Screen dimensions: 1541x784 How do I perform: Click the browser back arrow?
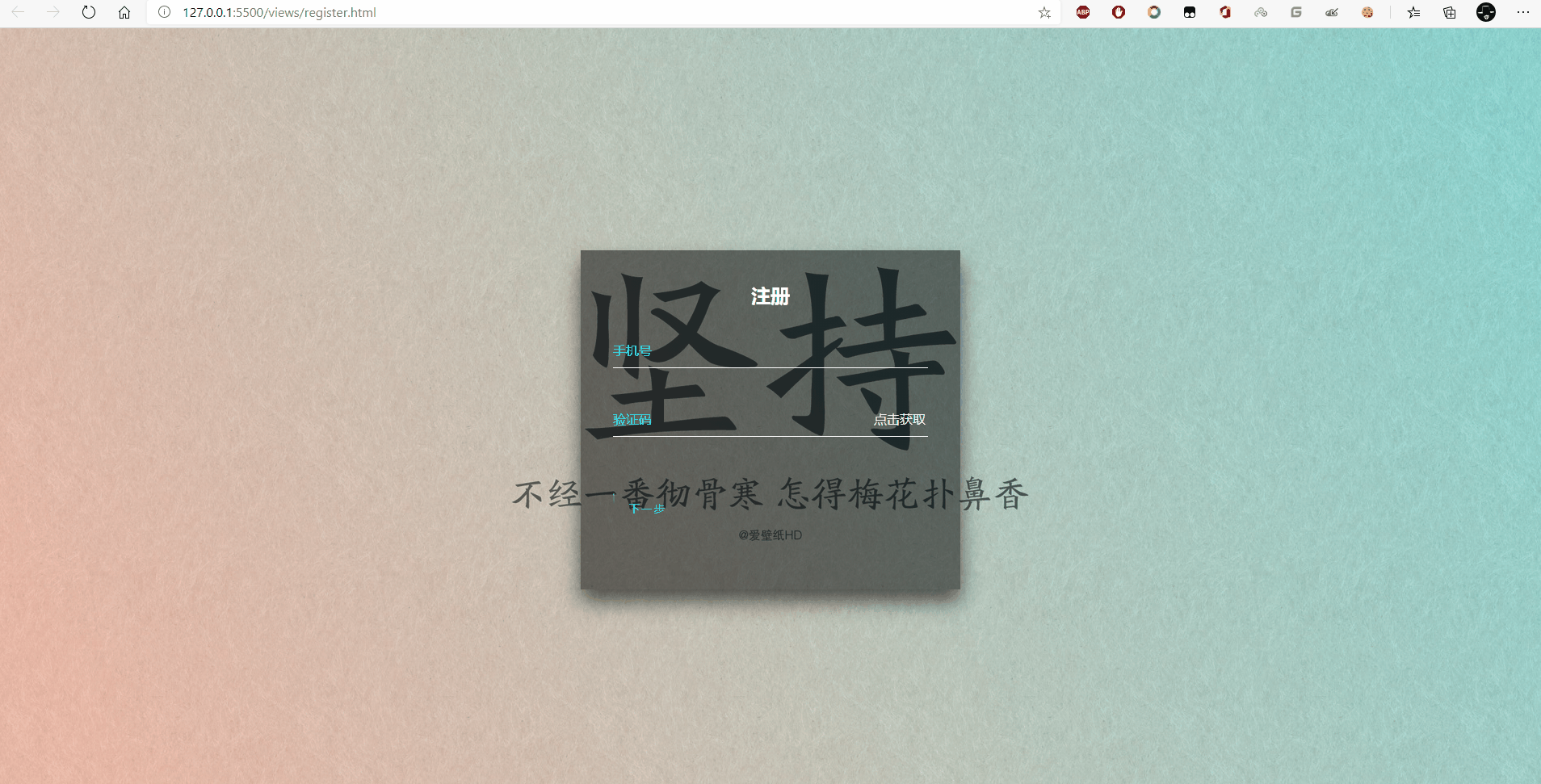(18, 12)
